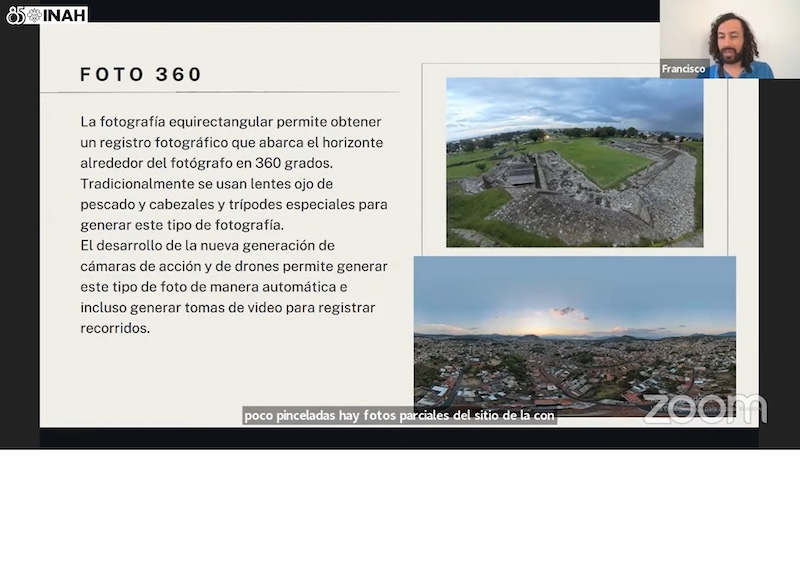Click the text line 'El desarrollo de la nueva generación de'
The width and height of the screenshot is (800, 582).
coord(207,245)
